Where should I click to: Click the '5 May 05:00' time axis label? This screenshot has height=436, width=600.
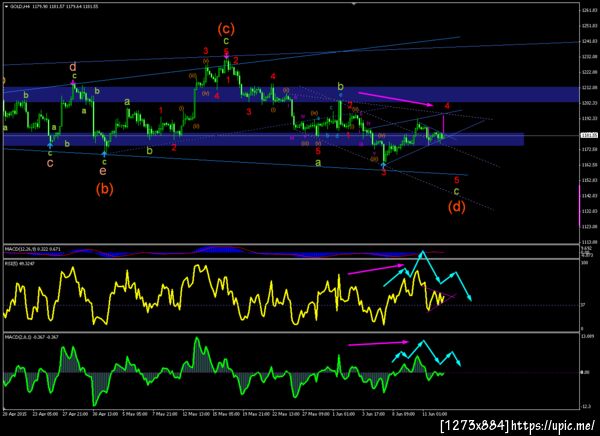tap(135, 414)
